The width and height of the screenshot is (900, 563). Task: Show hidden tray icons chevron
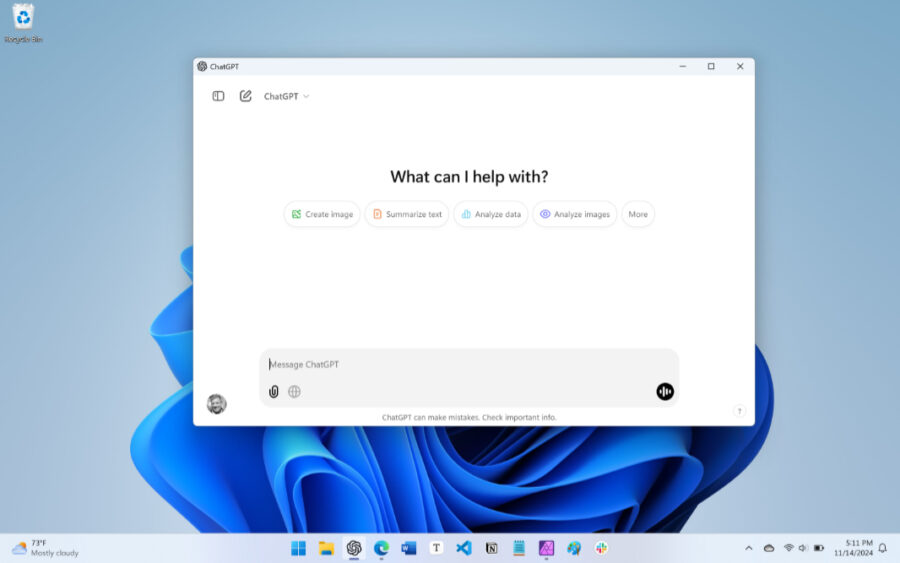tap(748, 548)
